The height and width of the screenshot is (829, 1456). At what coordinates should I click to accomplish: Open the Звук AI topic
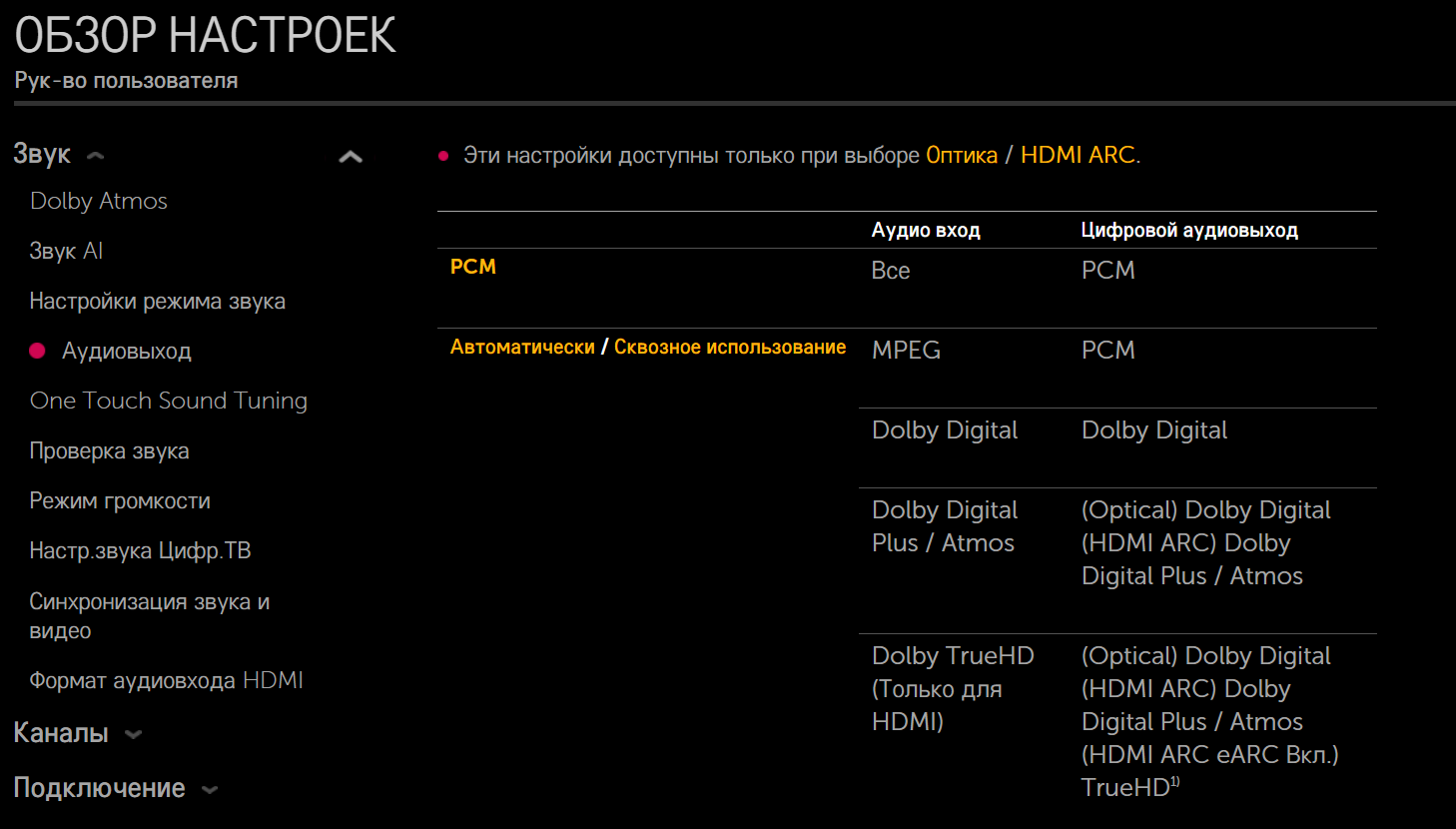click(66, 251)
